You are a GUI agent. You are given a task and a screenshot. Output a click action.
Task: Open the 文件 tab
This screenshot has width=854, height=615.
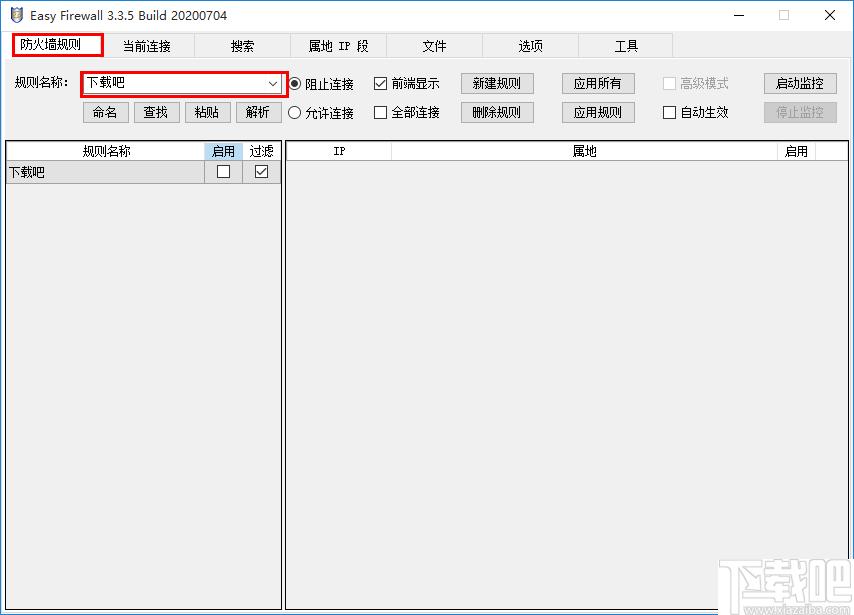[x=434, y=46]
